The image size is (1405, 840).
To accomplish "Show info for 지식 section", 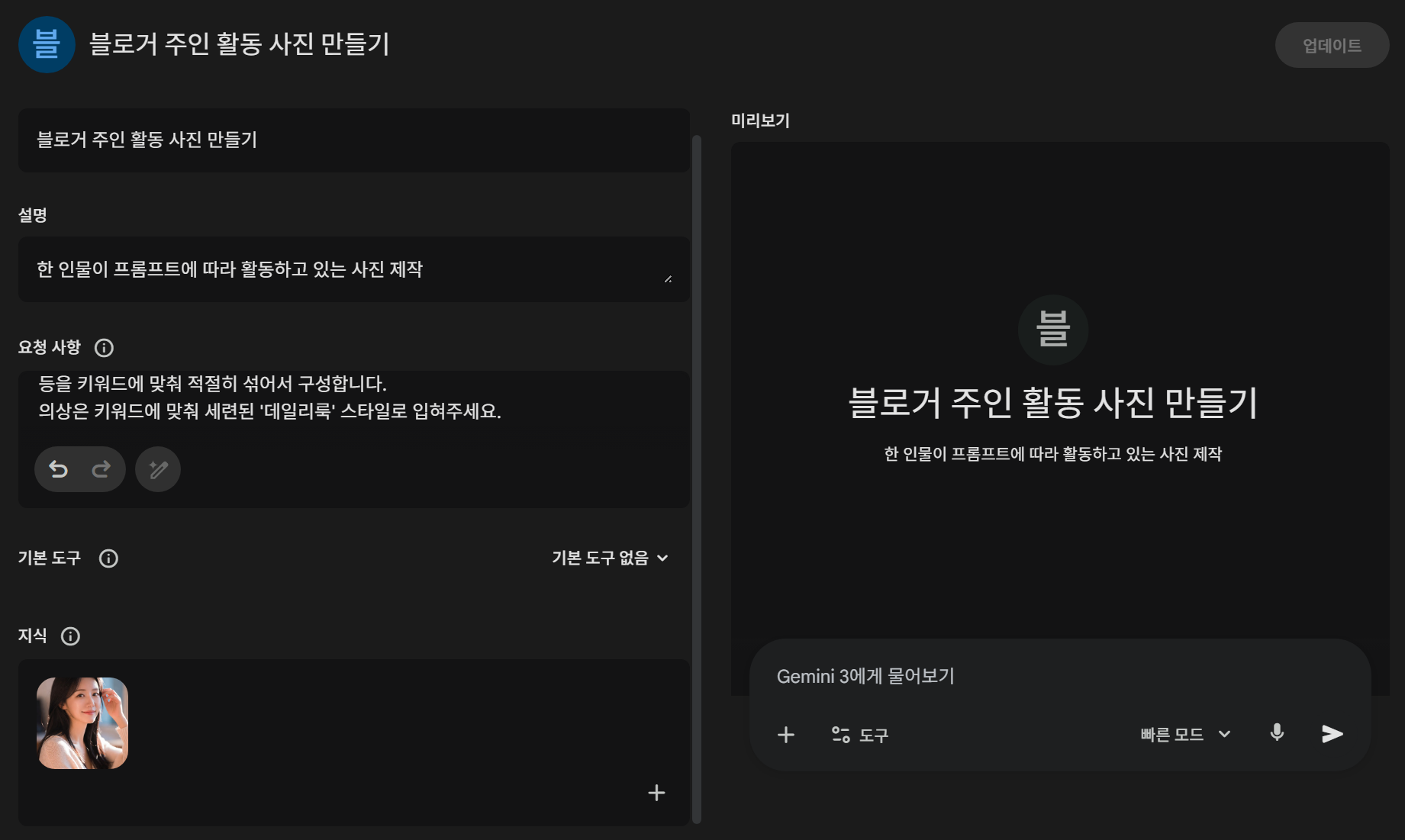I will (70, 636).
